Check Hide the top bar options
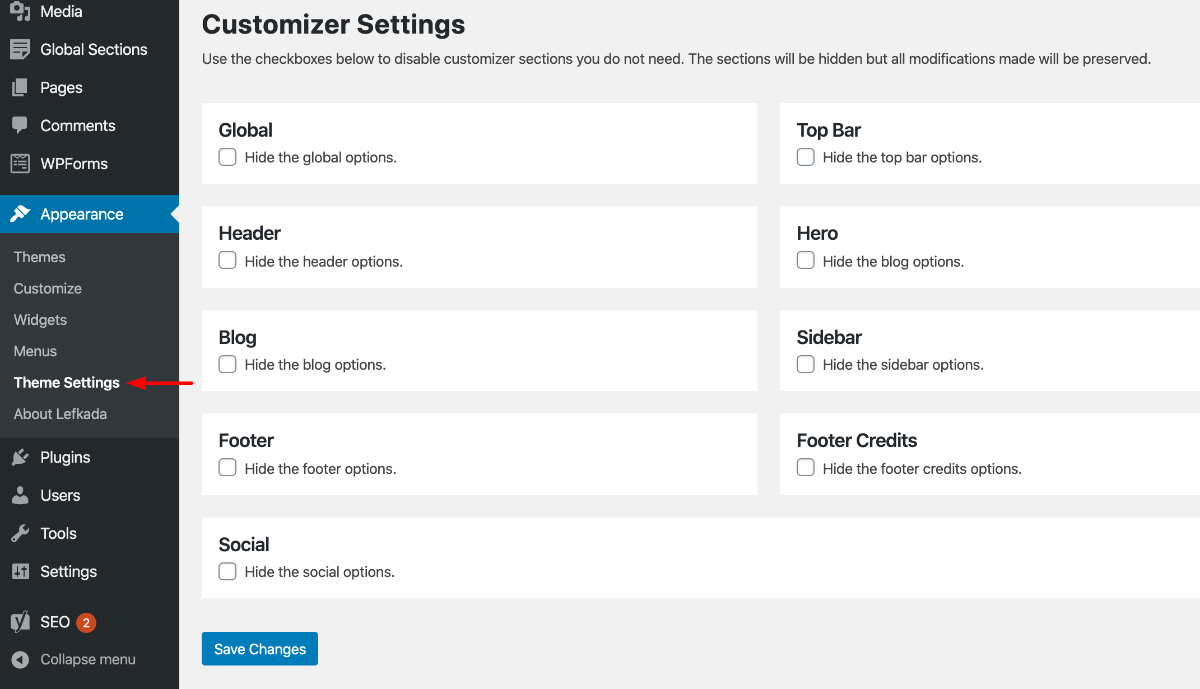 coord(806,157)
